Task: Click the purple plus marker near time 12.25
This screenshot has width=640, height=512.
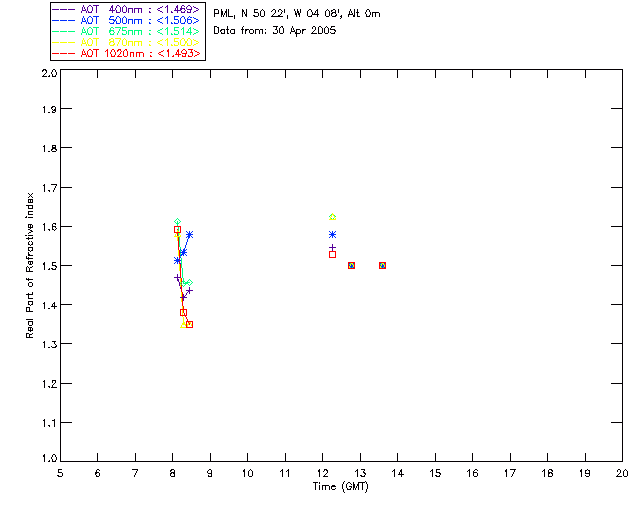Action: click(333, 247)
